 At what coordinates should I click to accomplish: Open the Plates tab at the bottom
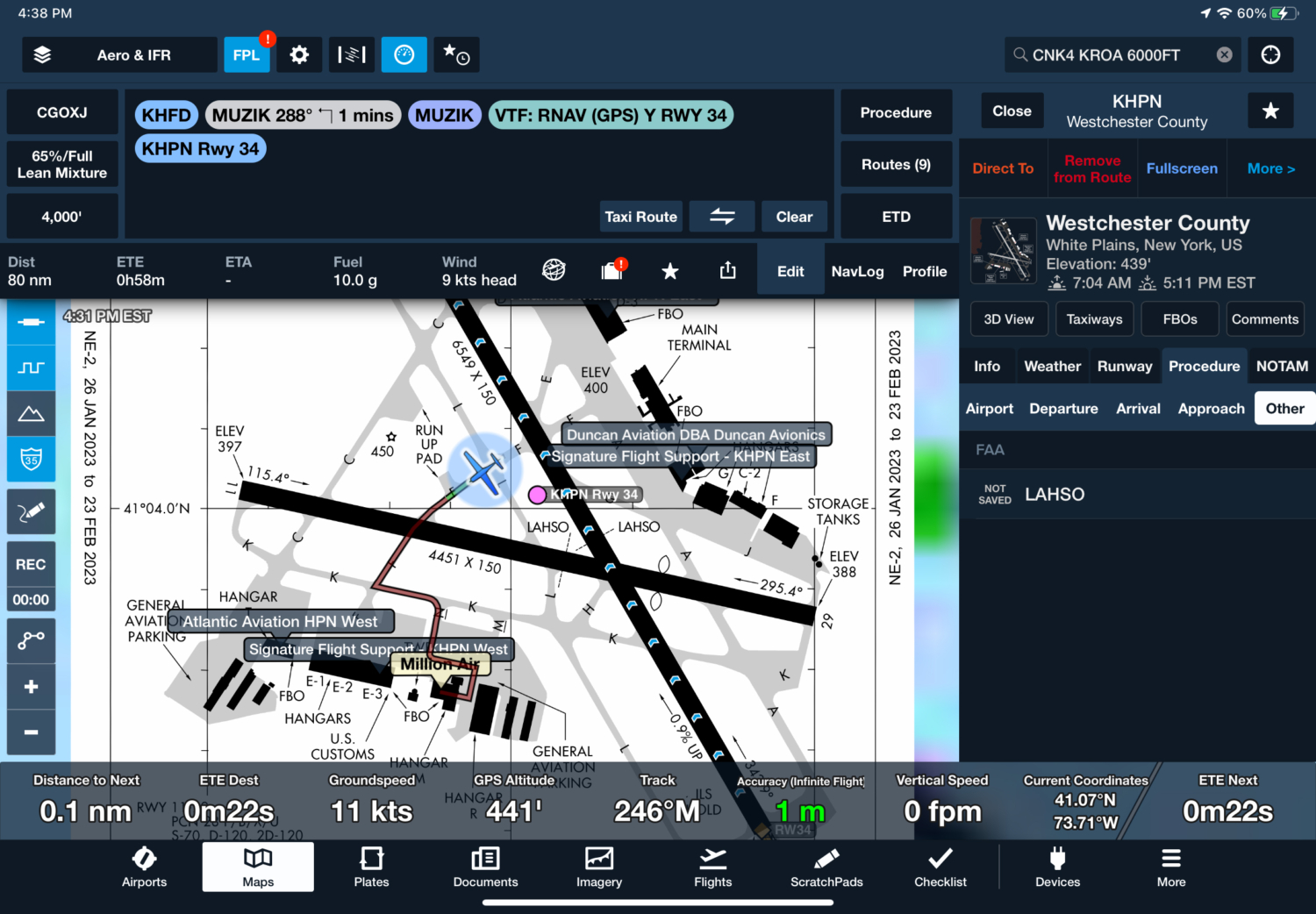[371, 867]
